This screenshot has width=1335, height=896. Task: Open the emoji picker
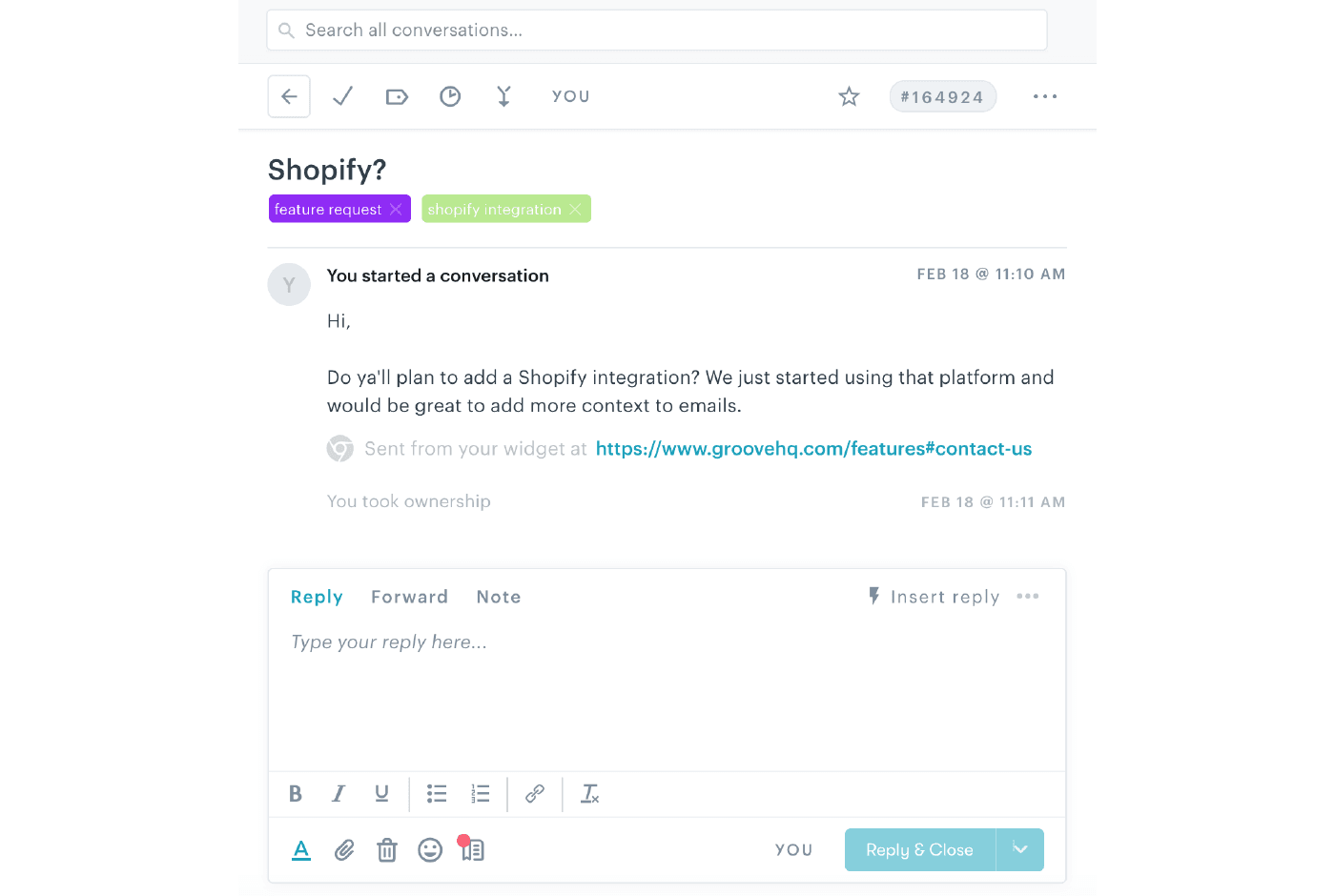coord(430,849)
